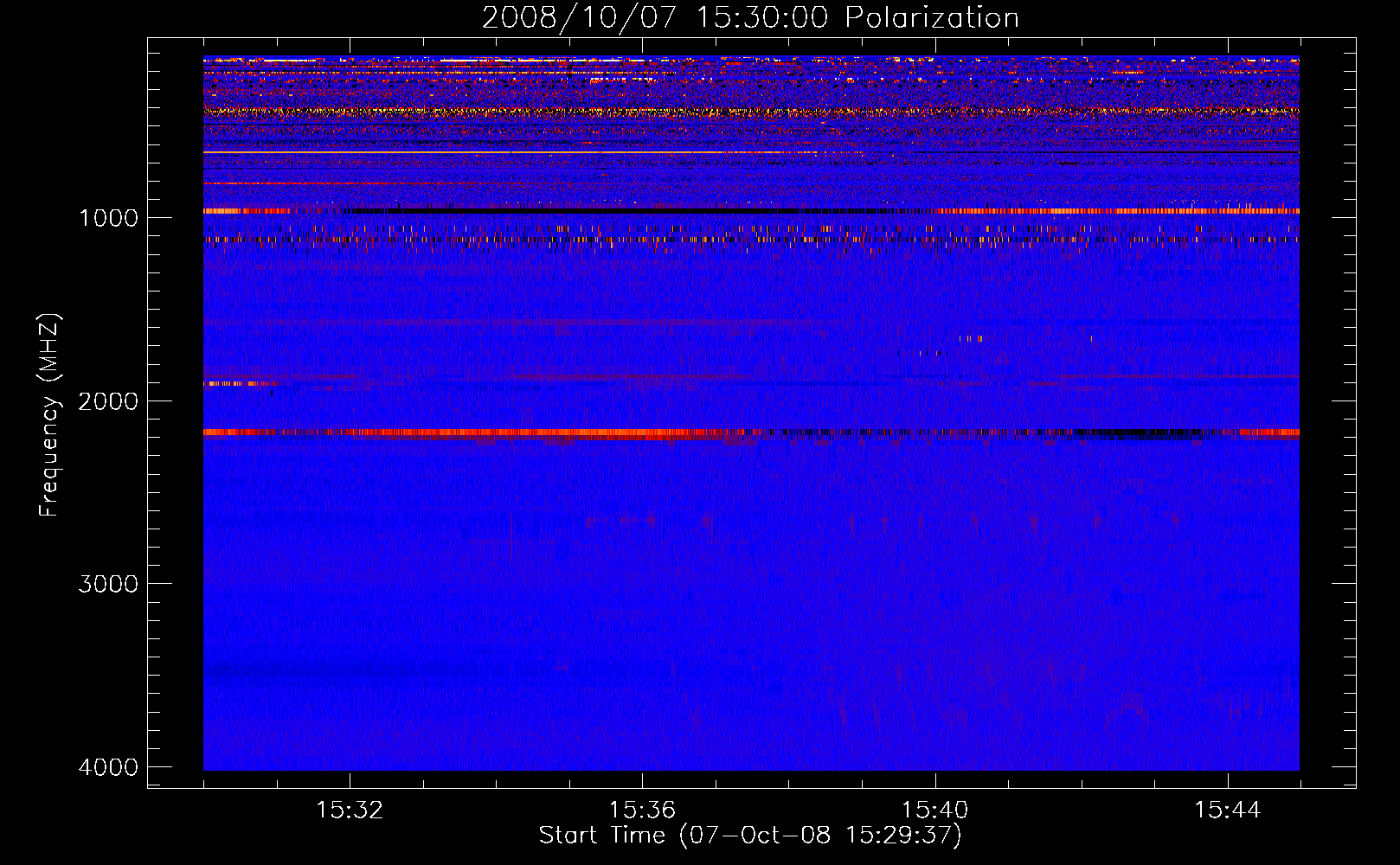This screenshot has height=865, width=1400.
Task: Click the bright red band just below 2000 MHz
Action: (x=751, y=432)
